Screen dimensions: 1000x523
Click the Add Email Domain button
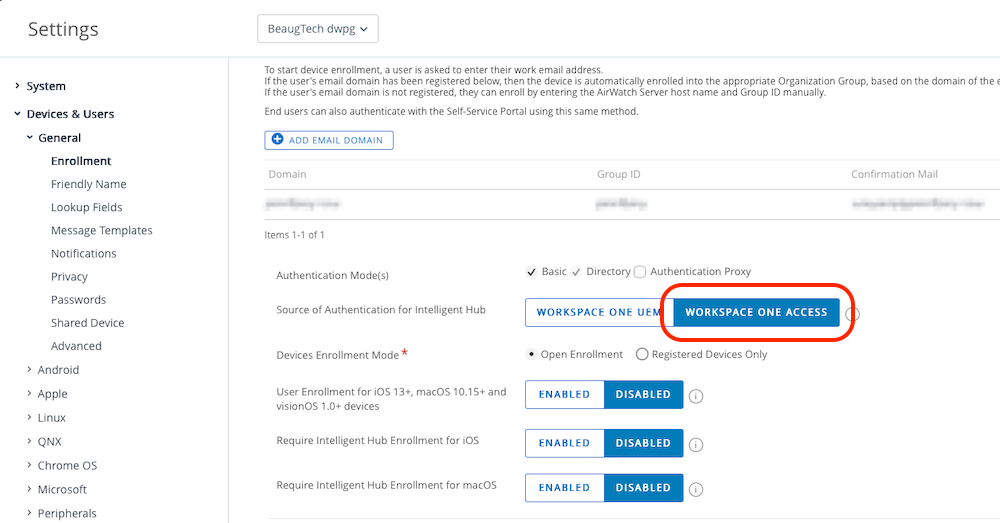329,140
